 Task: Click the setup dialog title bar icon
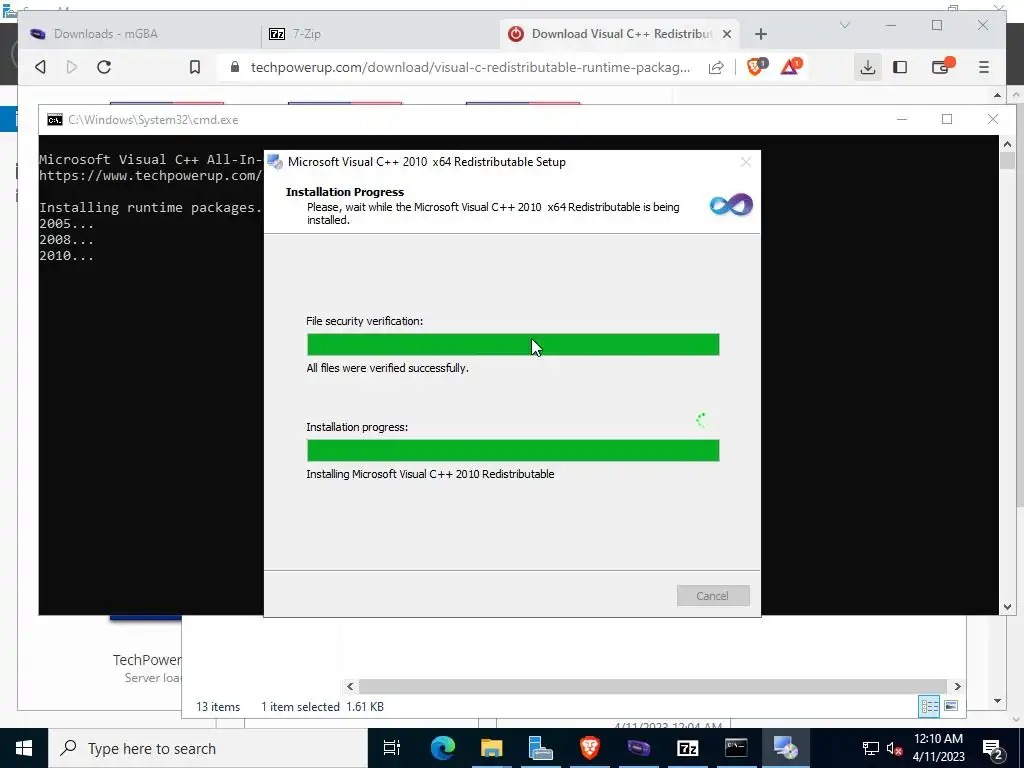coord(275,162)
